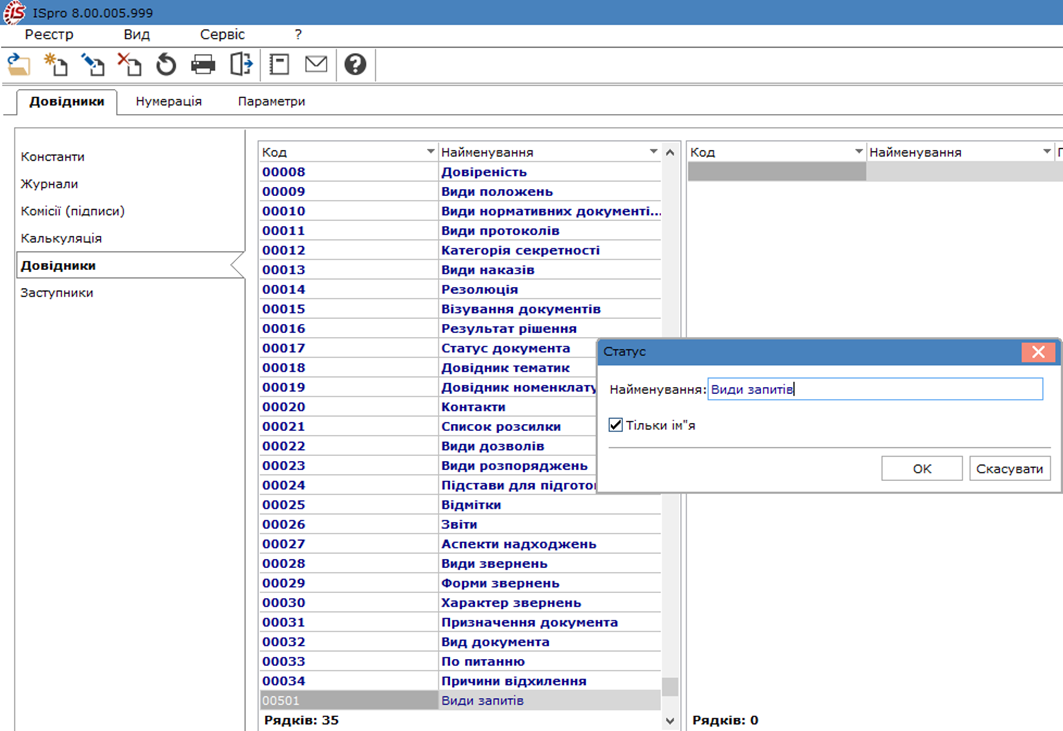This screenshot has height=731, width=1063.
Task: Click the open folder toolbar icon
Action: (19, 65)
